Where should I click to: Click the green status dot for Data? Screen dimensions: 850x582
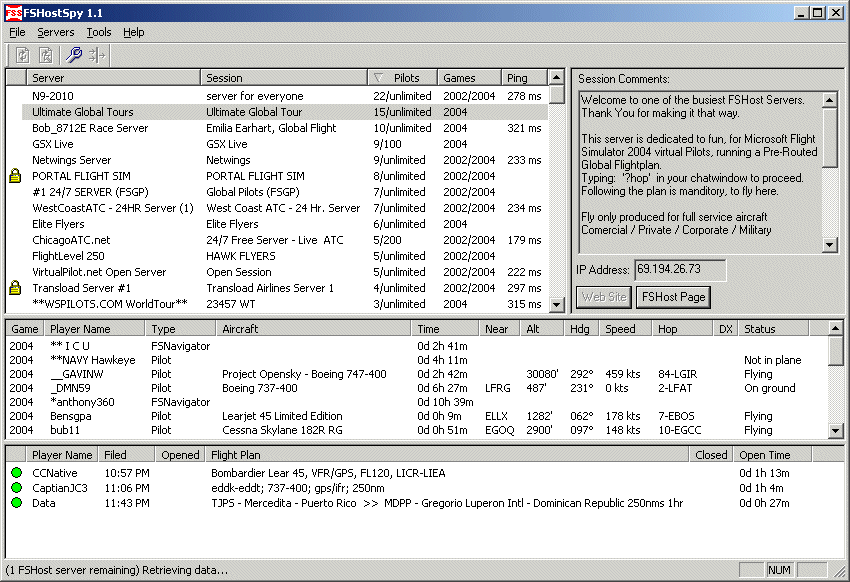(x=17, y=503)
